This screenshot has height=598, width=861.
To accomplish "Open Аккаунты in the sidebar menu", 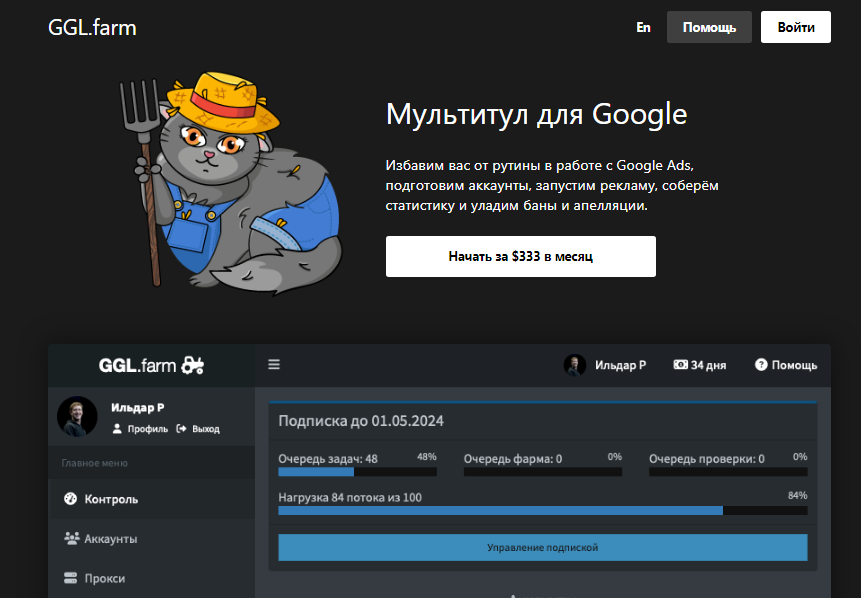I will (152, 539).
